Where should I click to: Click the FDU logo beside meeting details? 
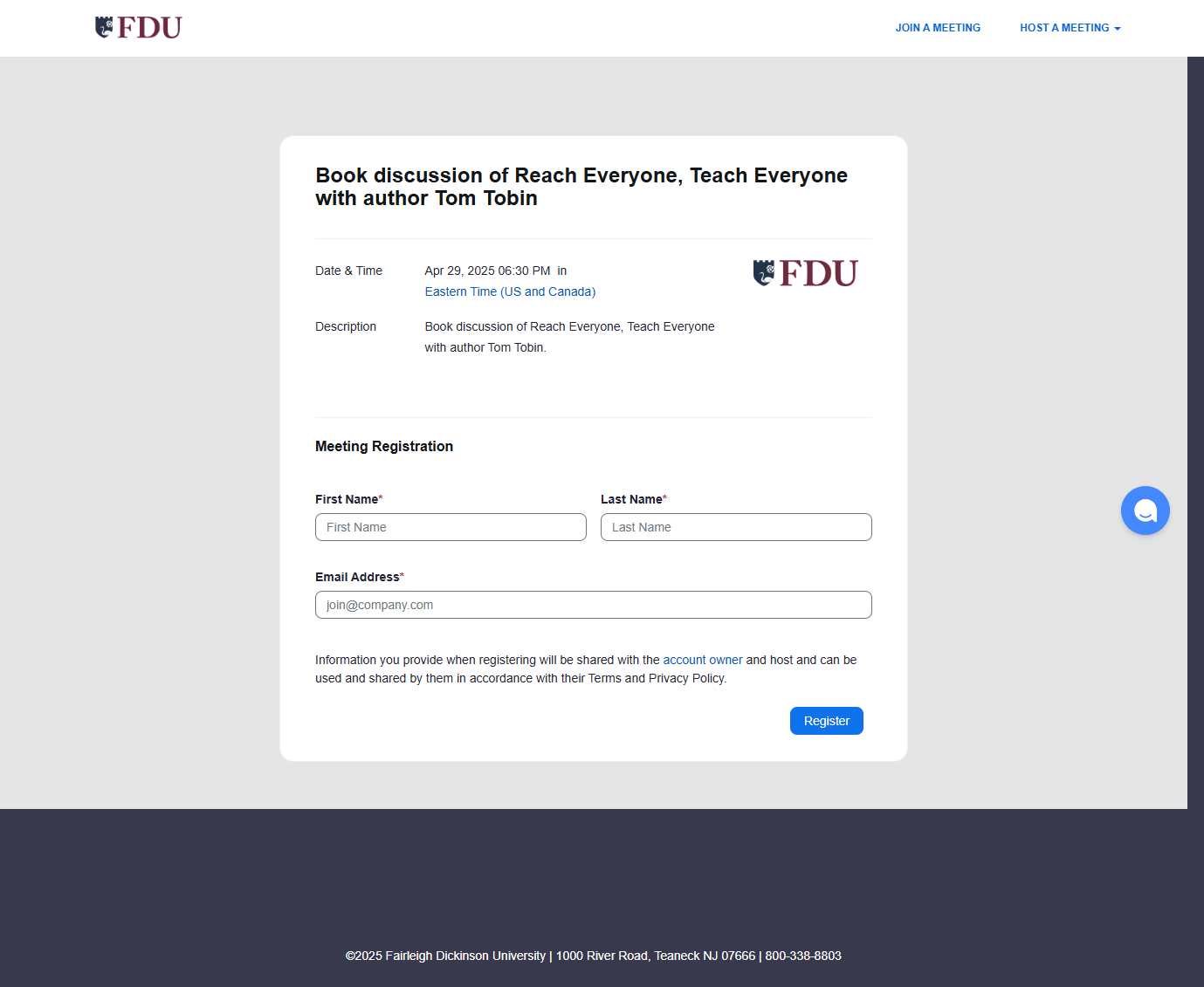click(805, 273)
